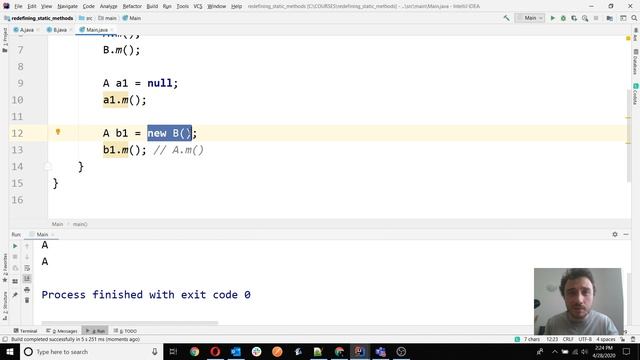640x360 pixels.
Task: Toggle soft-wrap in the Run console
Action: [x=27, y=268]
